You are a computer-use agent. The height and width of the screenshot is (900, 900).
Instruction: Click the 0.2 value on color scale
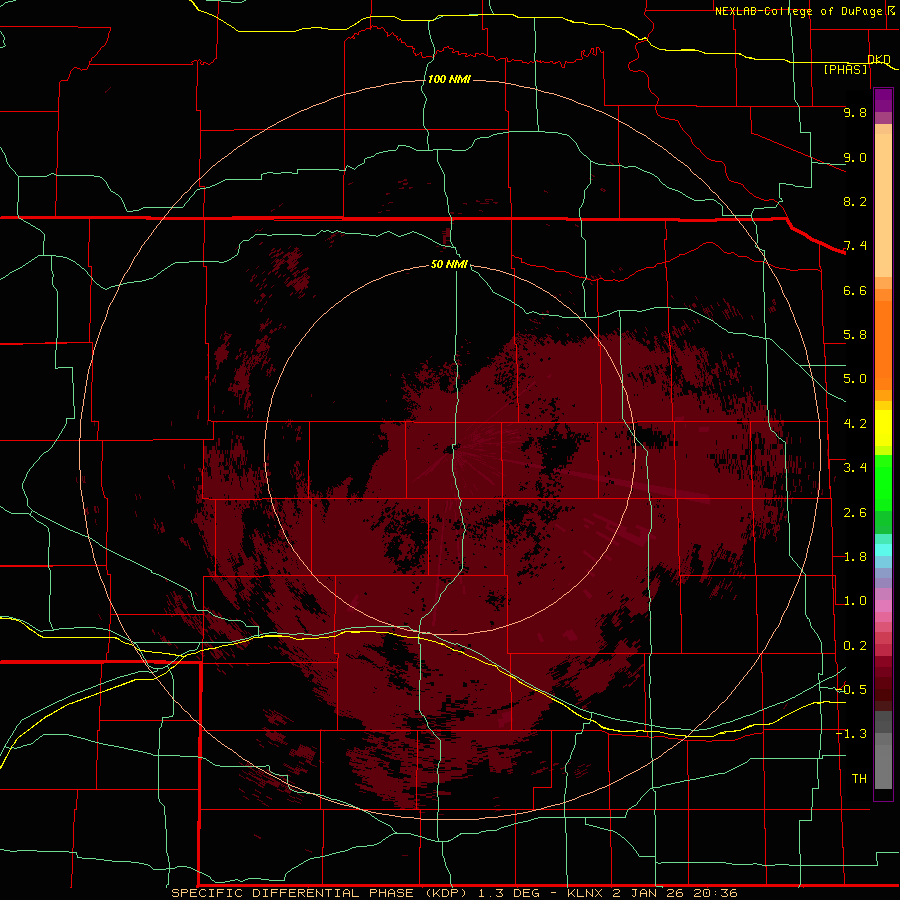pyautogui.click(x=855, y=646)
